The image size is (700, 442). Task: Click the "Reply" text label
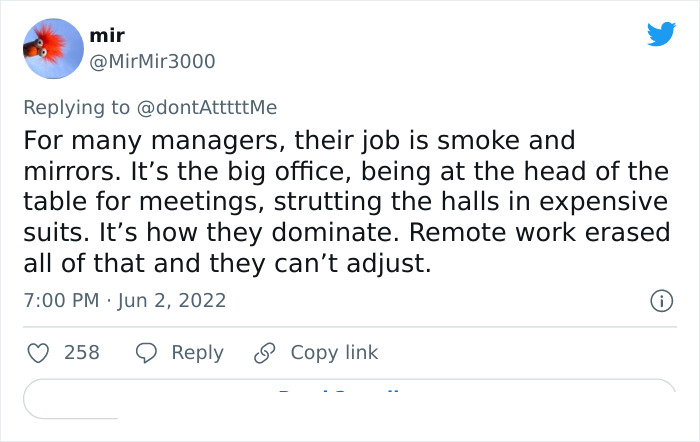point(197,352)
